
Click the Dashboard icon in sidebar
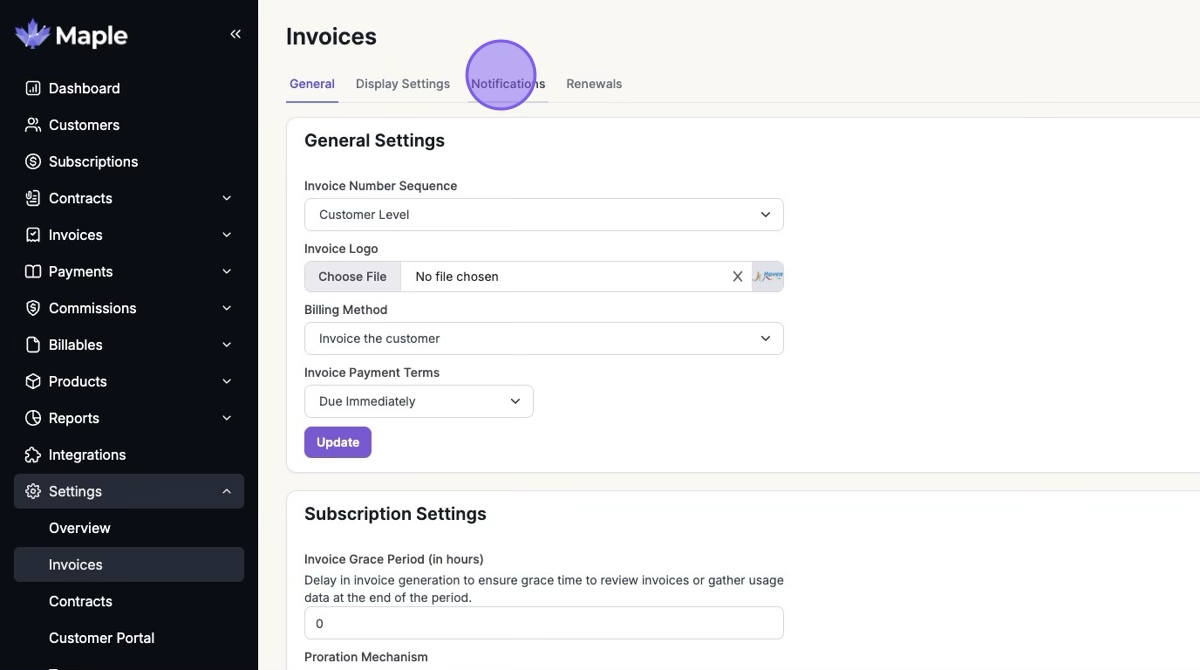(33, 88)
